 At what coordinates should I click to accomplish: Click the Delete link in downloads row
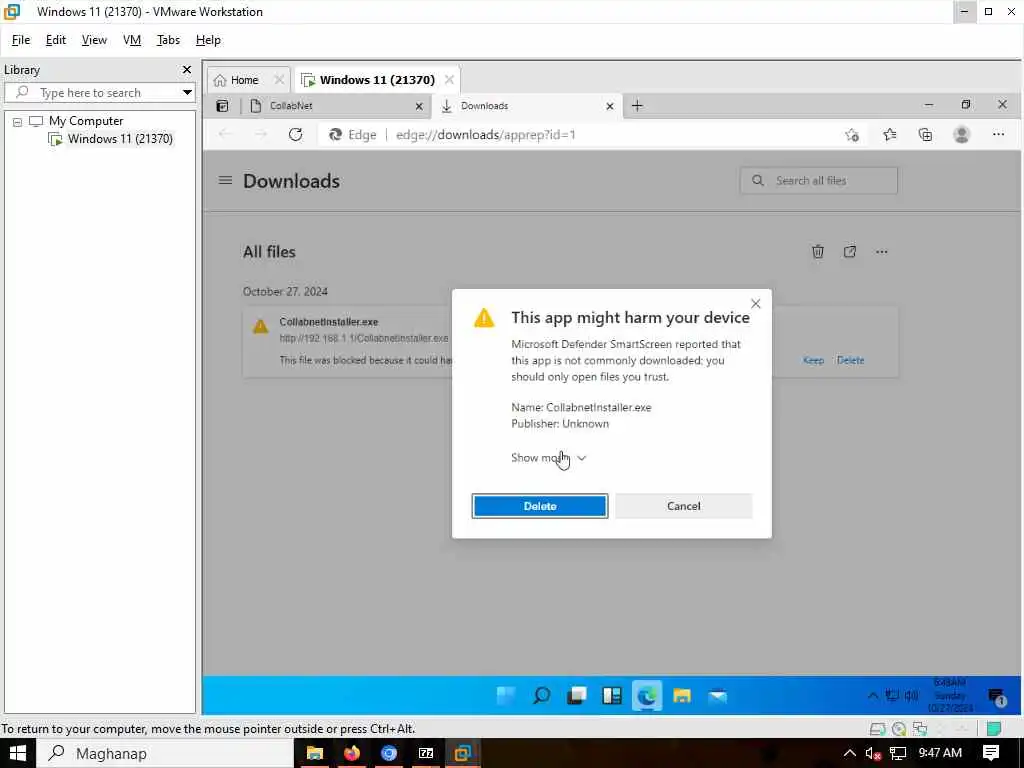click(x=850, y=360)
